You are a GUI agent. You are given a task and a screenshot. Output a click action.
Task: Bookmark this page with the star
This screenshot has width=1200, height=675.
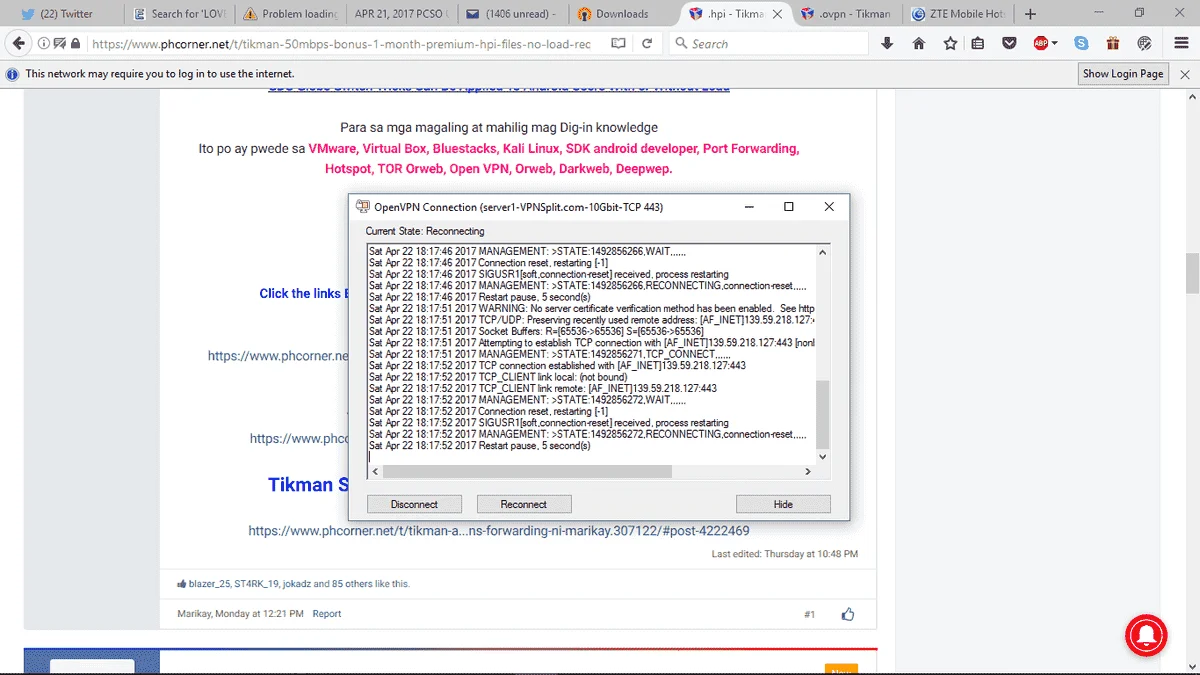click(x=950, y=44)
